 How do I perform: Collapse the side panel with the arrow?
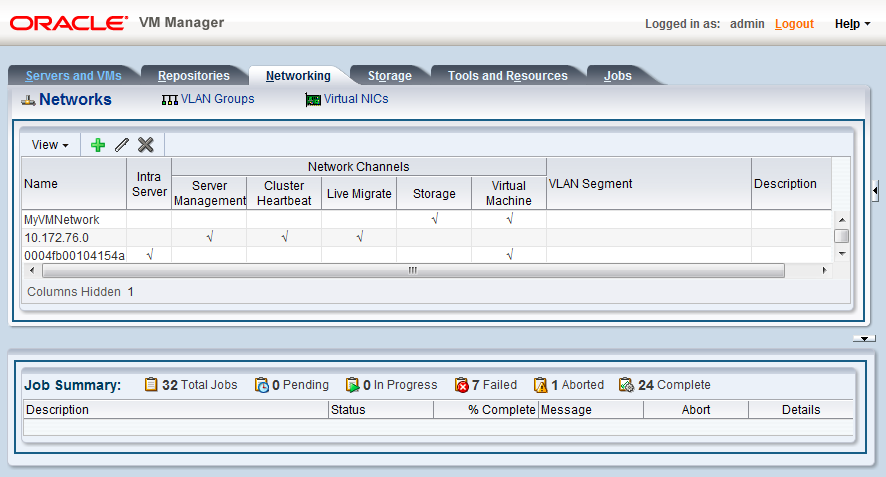coord(875,190)
